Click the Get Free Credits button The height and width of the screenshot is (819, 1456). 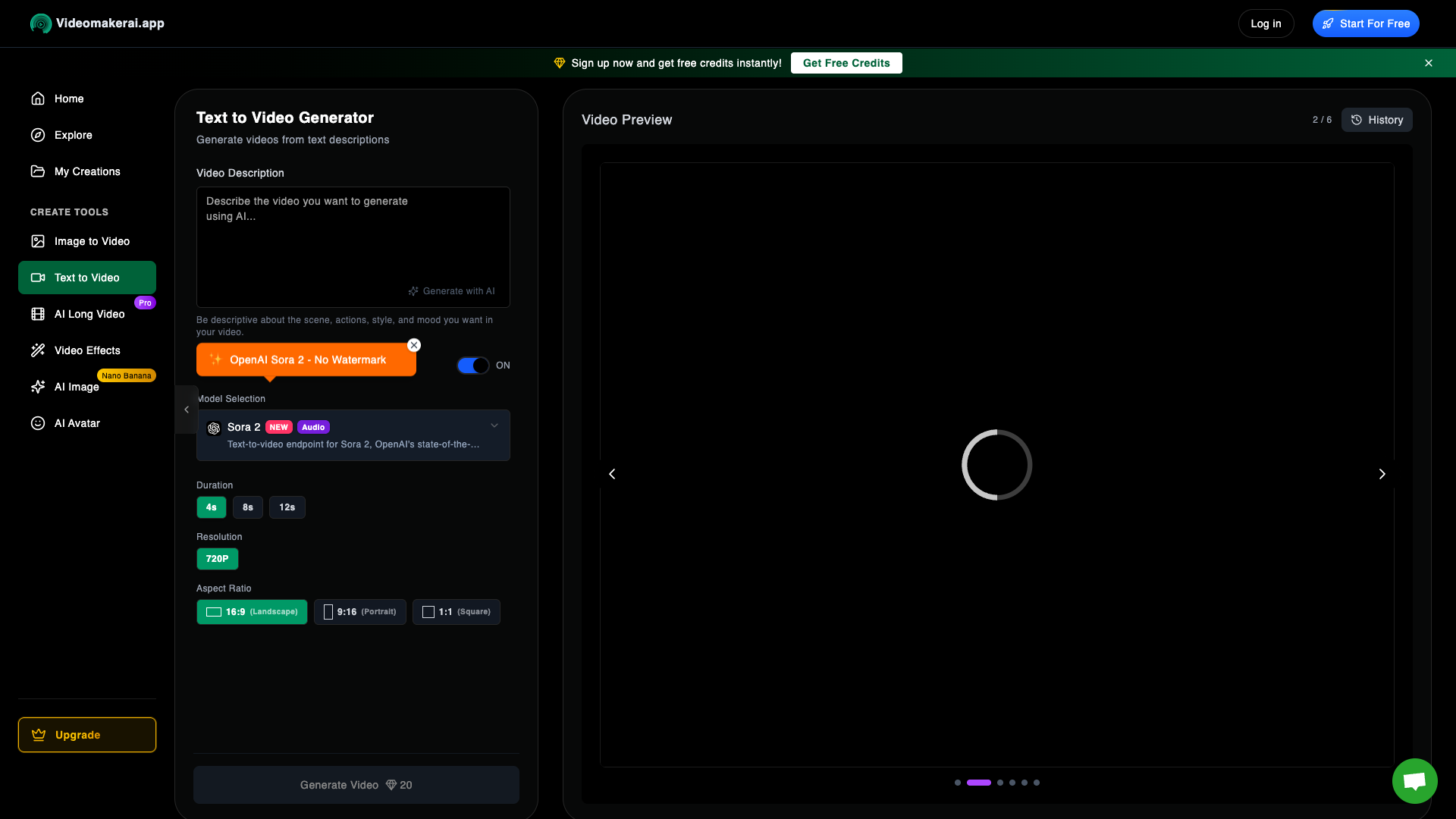click(x=846, y=63)
